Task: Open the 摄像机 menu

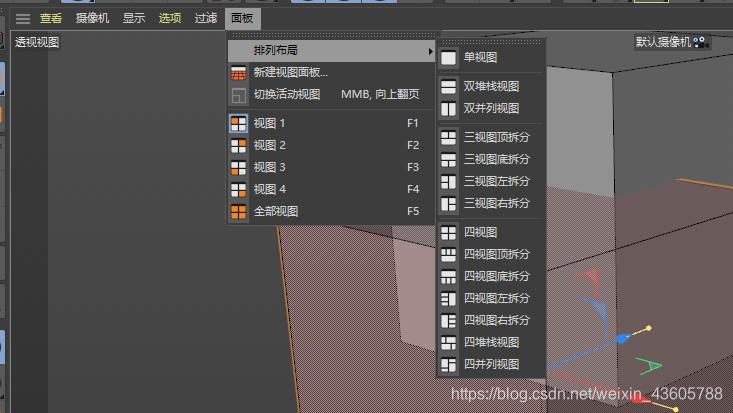Action: click(x=92, y=18)
